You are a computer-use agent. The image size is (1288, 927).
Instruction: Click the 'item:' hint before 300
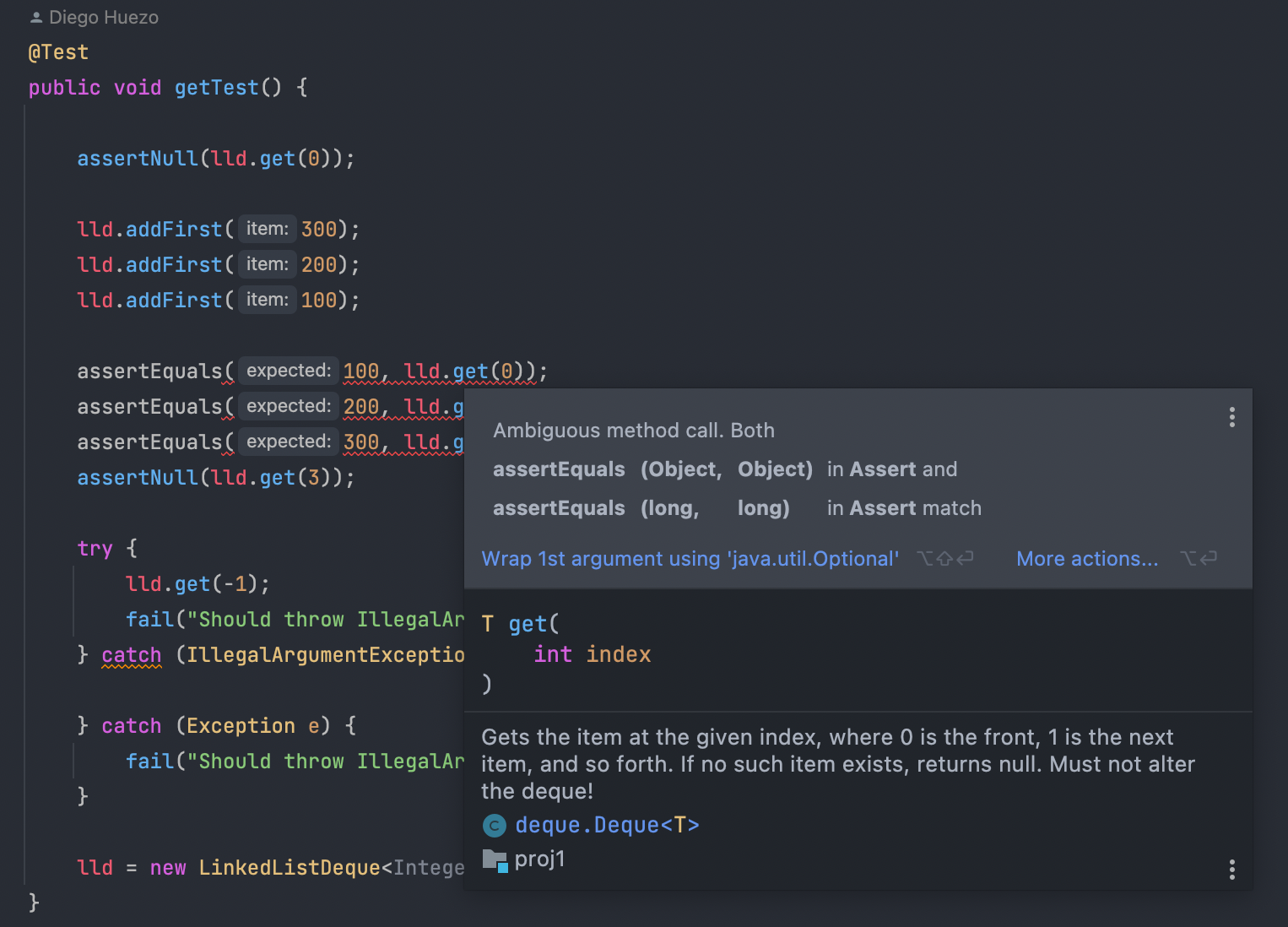(267, 229)
